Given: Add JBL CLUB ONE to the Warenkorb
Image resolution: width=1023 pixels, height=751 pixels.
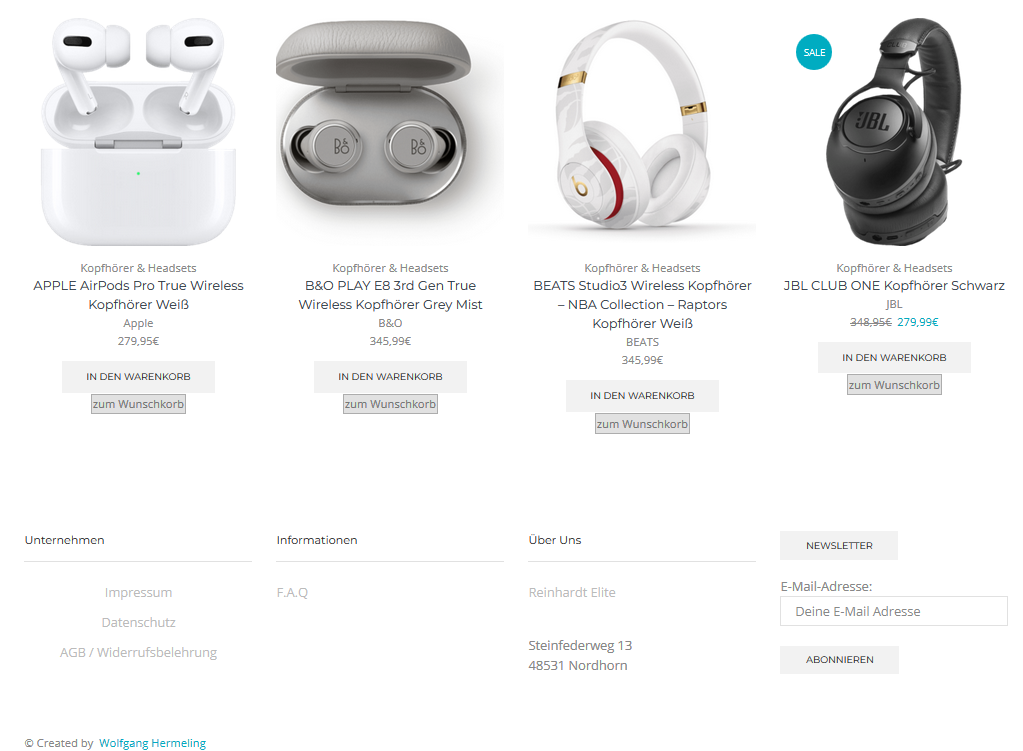Looking at the screenshot, I should tap(894, 358).
